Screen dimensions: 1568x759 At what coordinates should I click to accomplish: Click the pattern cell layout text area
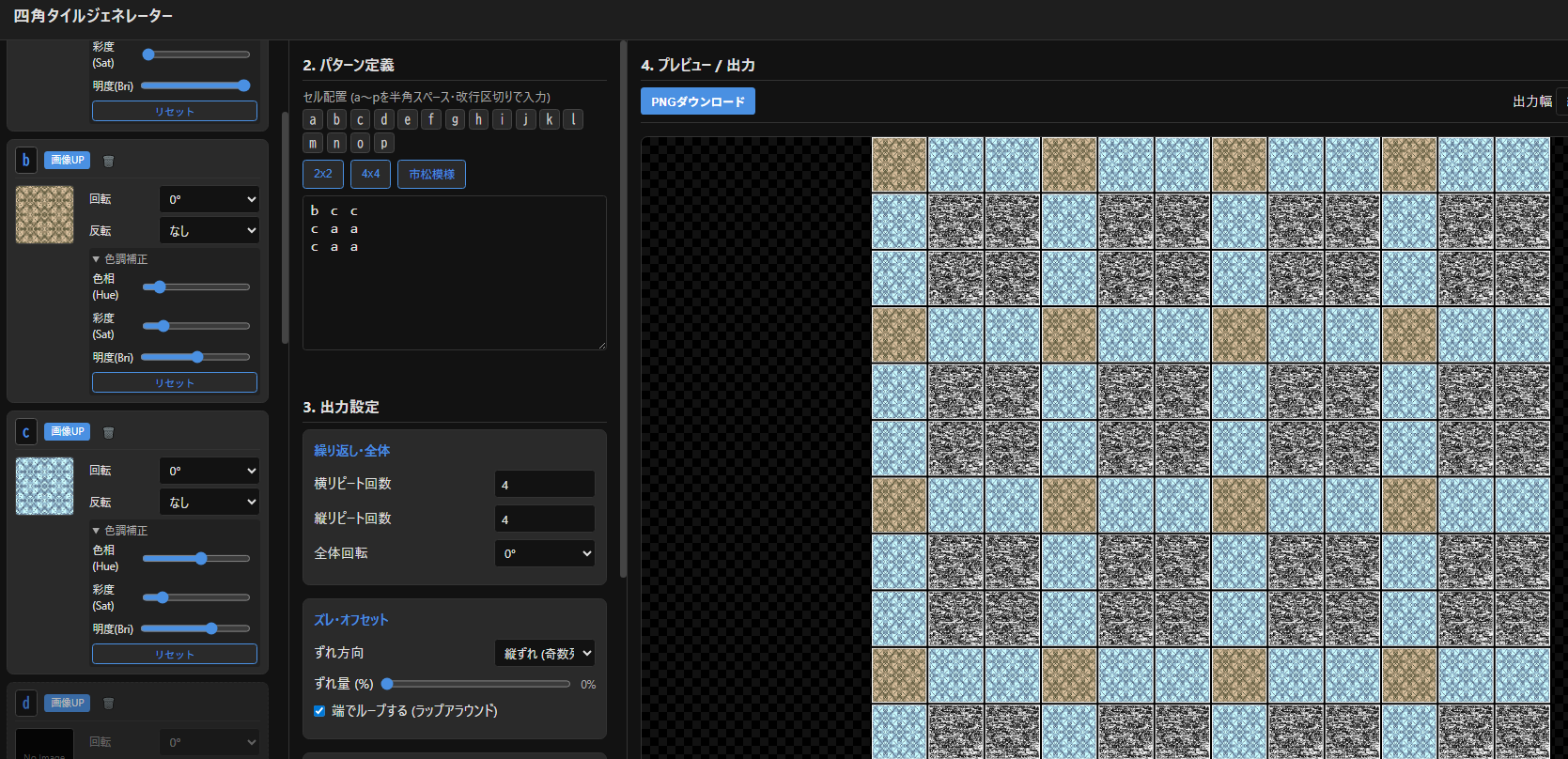click(x=455, y=272)
